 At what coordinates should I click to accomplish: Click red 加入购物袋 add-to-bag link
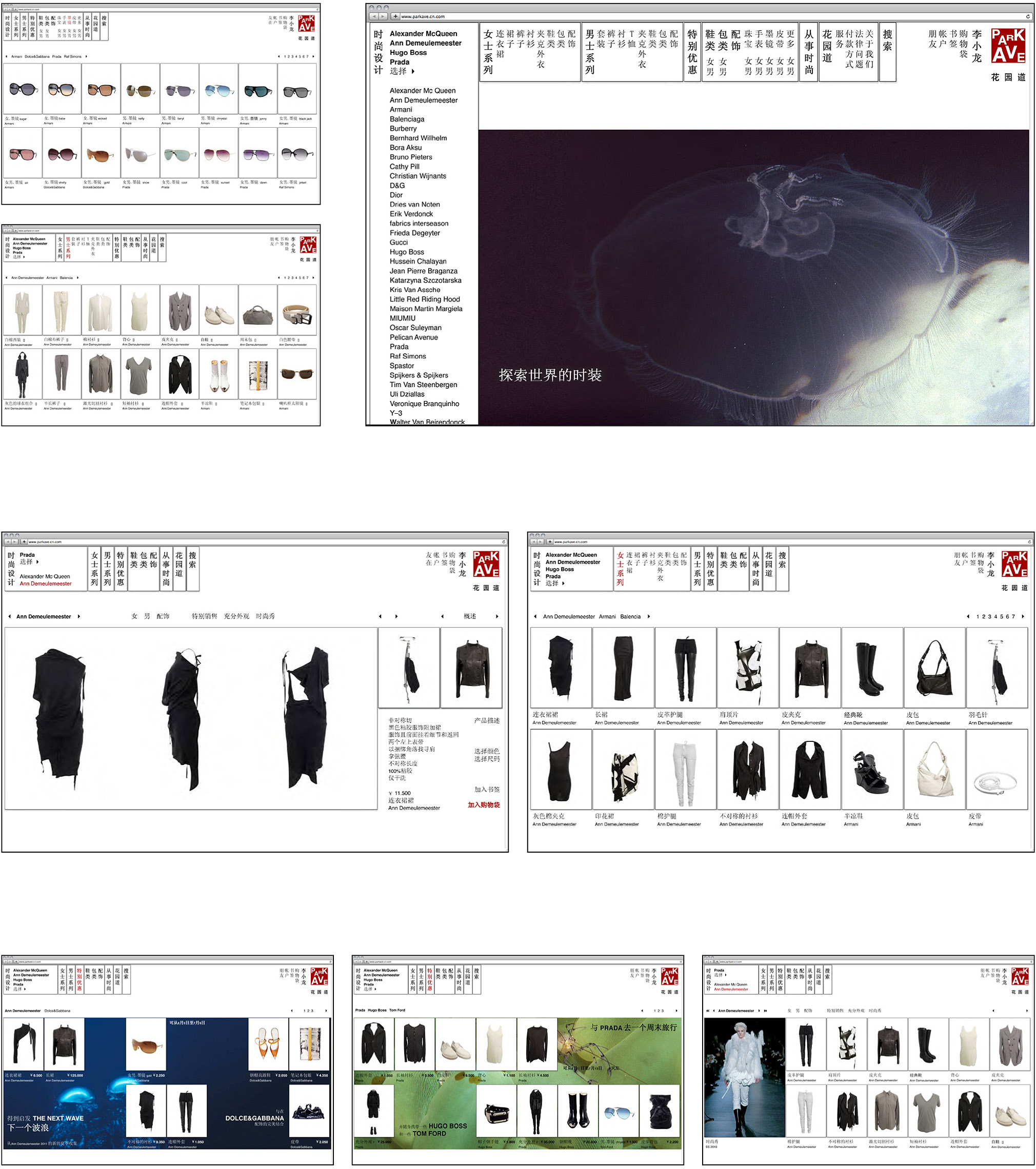[x=484, y=804]
